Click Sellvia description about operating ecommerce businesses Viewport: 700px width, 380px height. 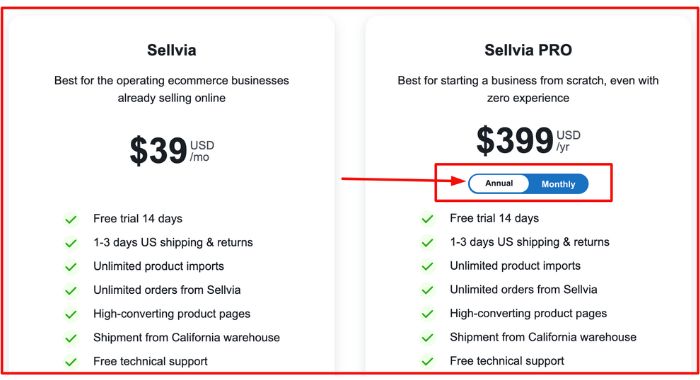171,89
